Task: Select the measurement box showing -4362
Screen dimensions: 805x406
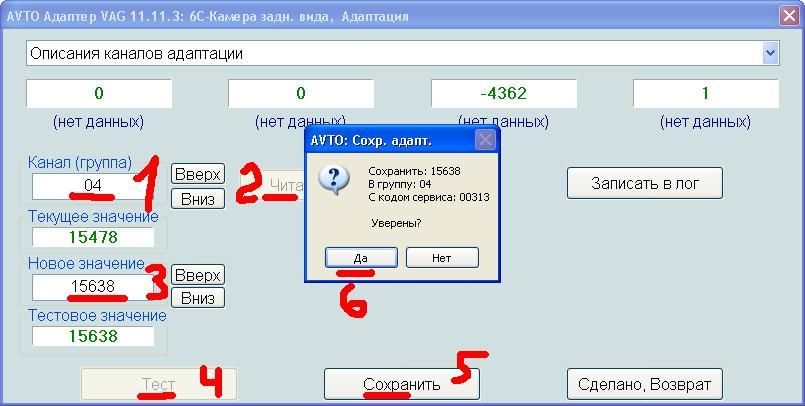Action: click(x=503, y=94)
